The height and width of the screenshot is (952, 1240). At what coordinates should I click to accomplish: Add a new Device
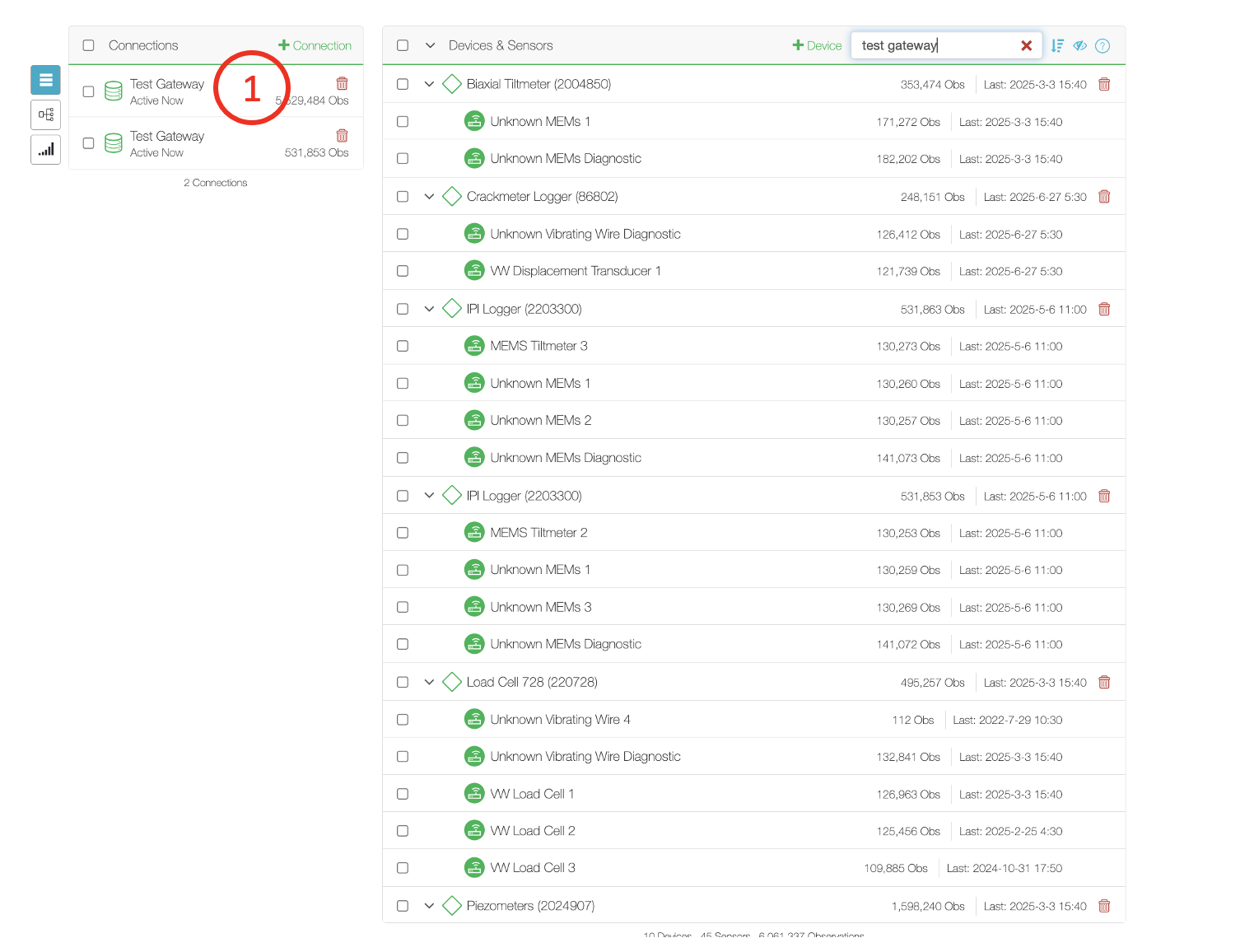(817, 45)
